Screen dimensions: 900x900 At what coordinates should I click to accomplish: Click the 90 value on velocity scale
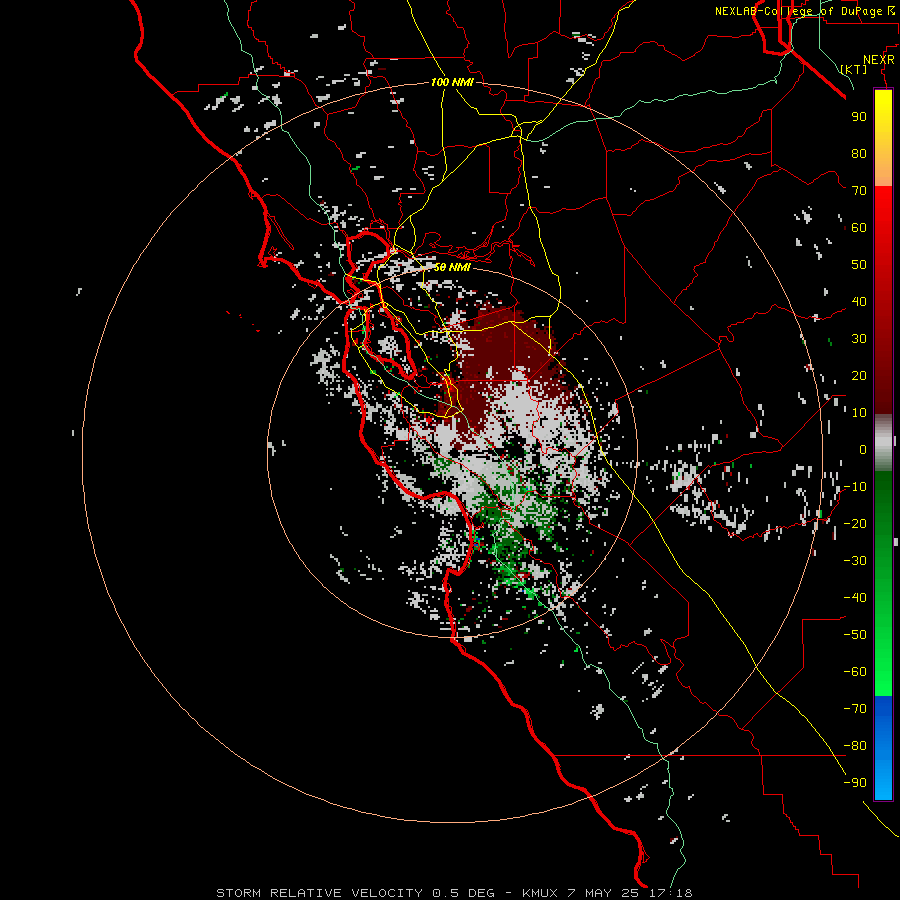(859, 117)
